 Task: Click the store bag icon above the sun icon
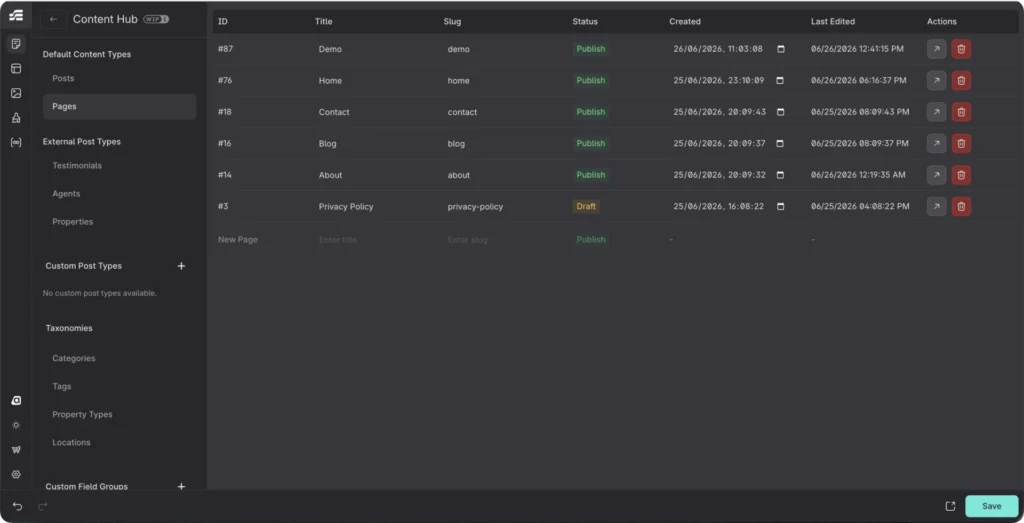[16, 401]
